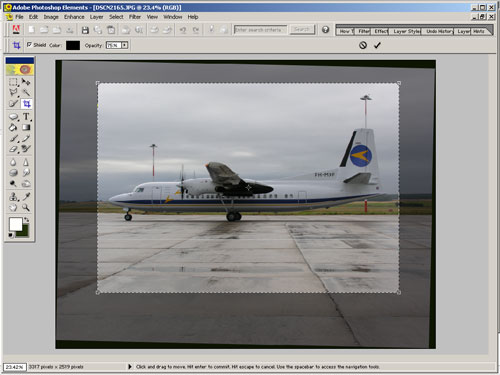Viewport: 500px width, 375px height.
Task: Commit the crop with the checkmark
Action: pyautogui.click(x=377, y=45)
